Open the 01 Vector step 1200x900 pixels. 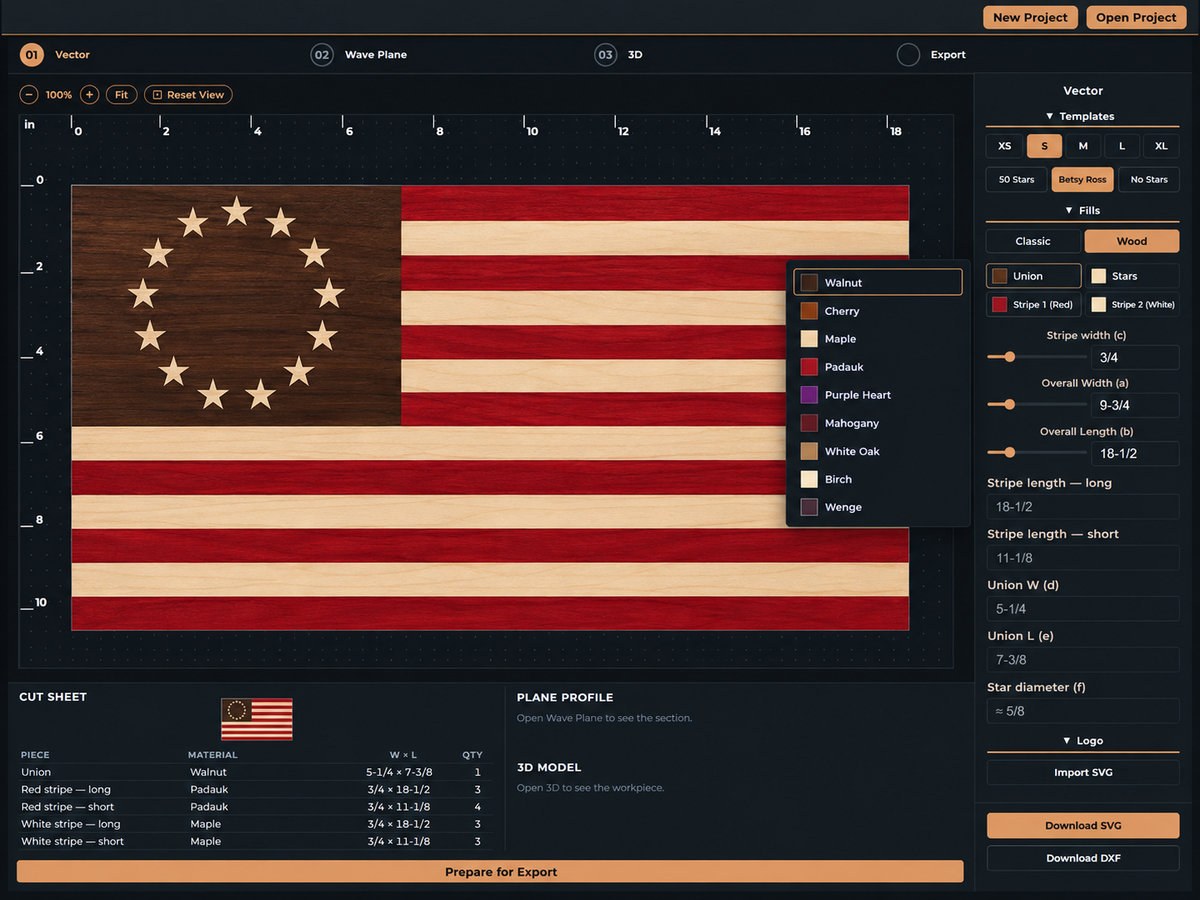point(56,55)
